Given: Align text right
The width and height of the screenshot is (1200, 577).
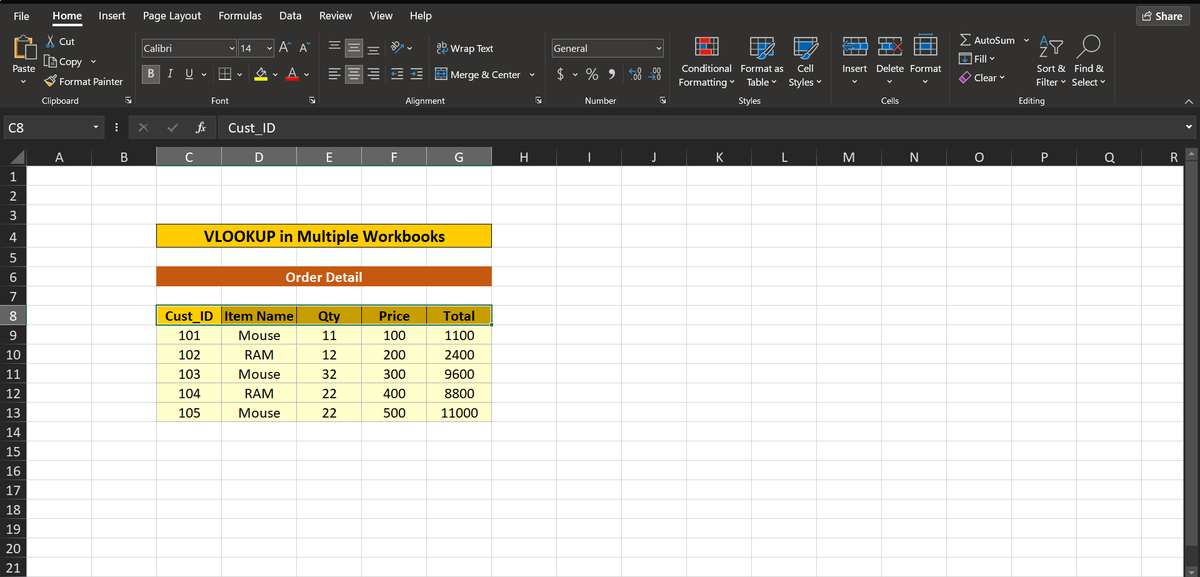Looking at the screenshot, I should tap(372, 75).
